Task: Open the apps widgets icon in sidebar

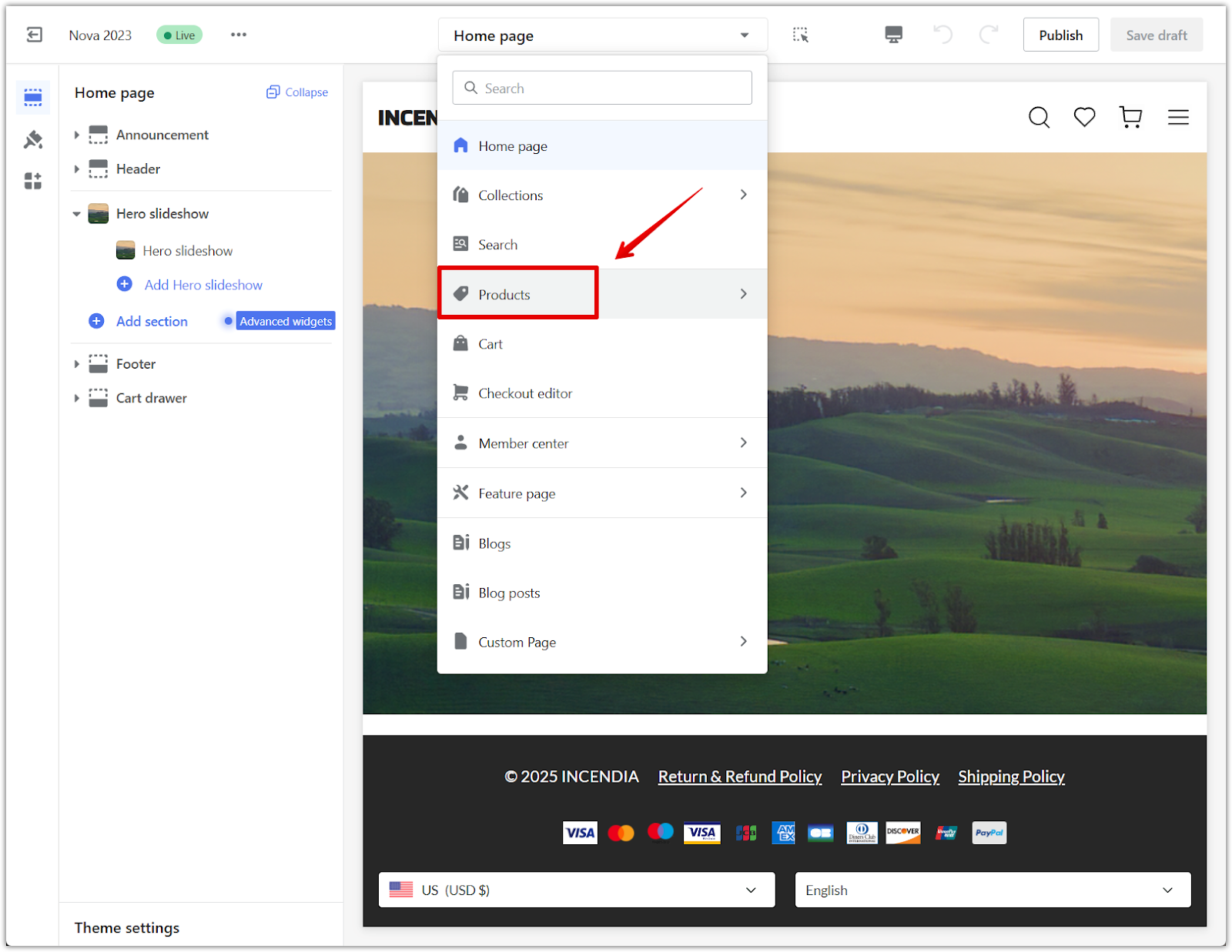Action: pyautogui.click(x=33, y=181)
